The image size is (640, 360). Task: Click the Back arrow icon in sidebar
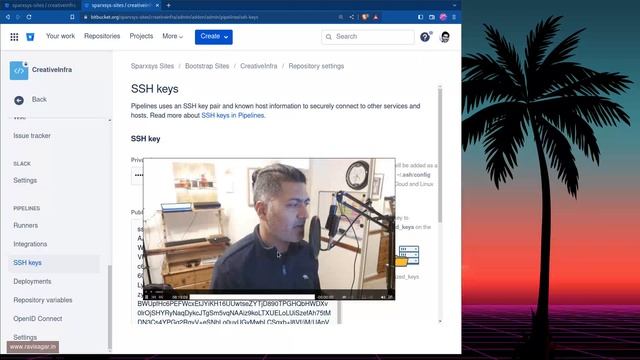coord(19,100)
